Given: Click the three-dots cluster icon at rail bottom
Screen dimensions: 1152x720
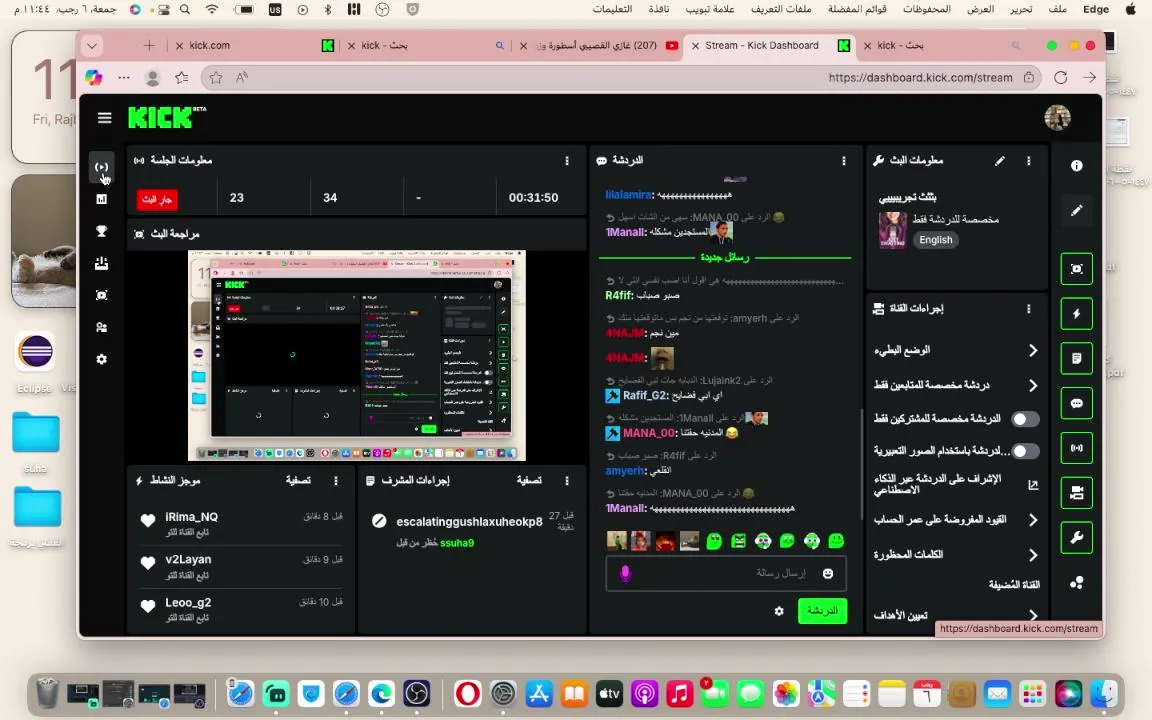Looking at the screenshot, I should [x=1076, y=583].
